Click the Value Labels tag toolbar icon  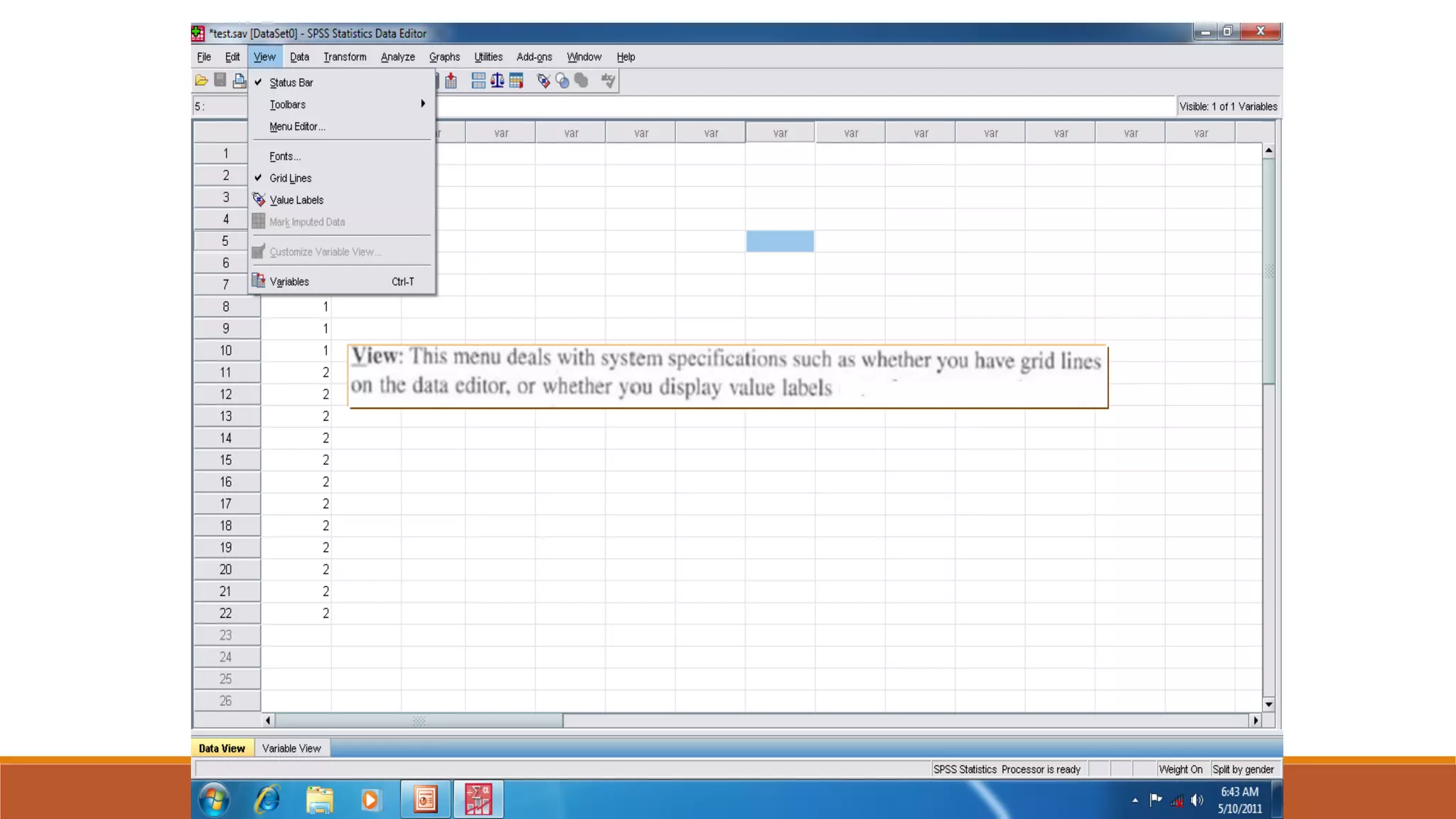point(543,81)
